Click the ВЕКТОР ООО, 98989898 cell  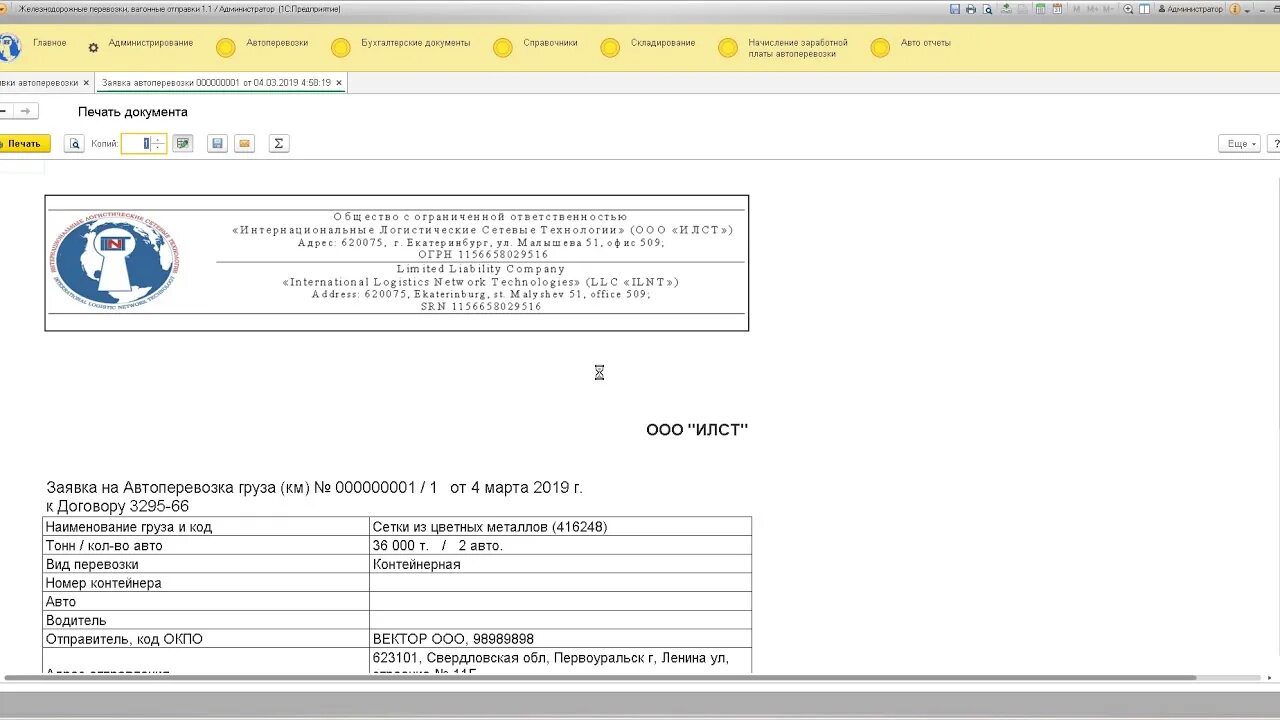tap(560, 639)
